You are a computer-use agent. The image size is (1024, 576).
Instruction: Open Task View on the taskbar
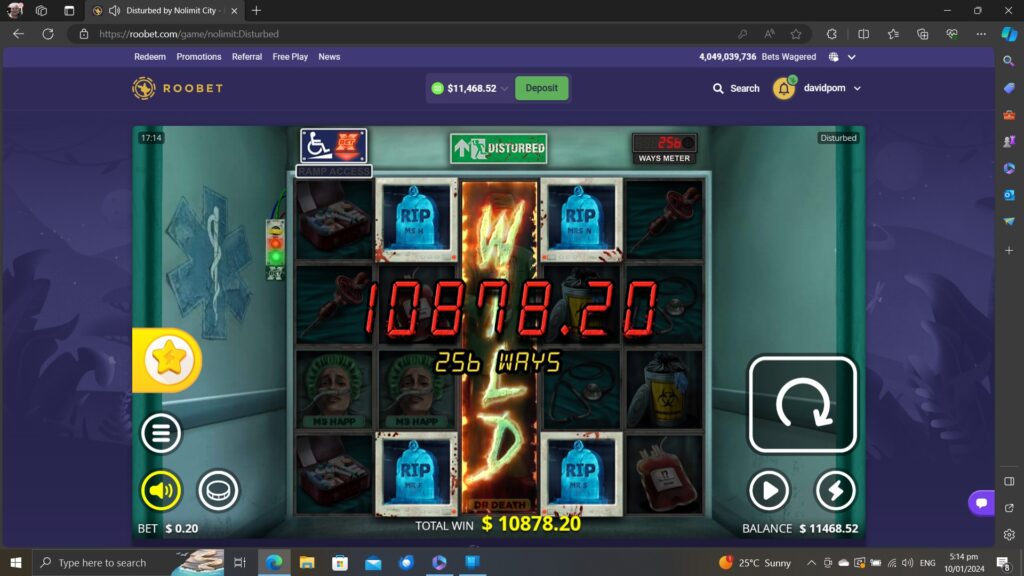[240, 562]
